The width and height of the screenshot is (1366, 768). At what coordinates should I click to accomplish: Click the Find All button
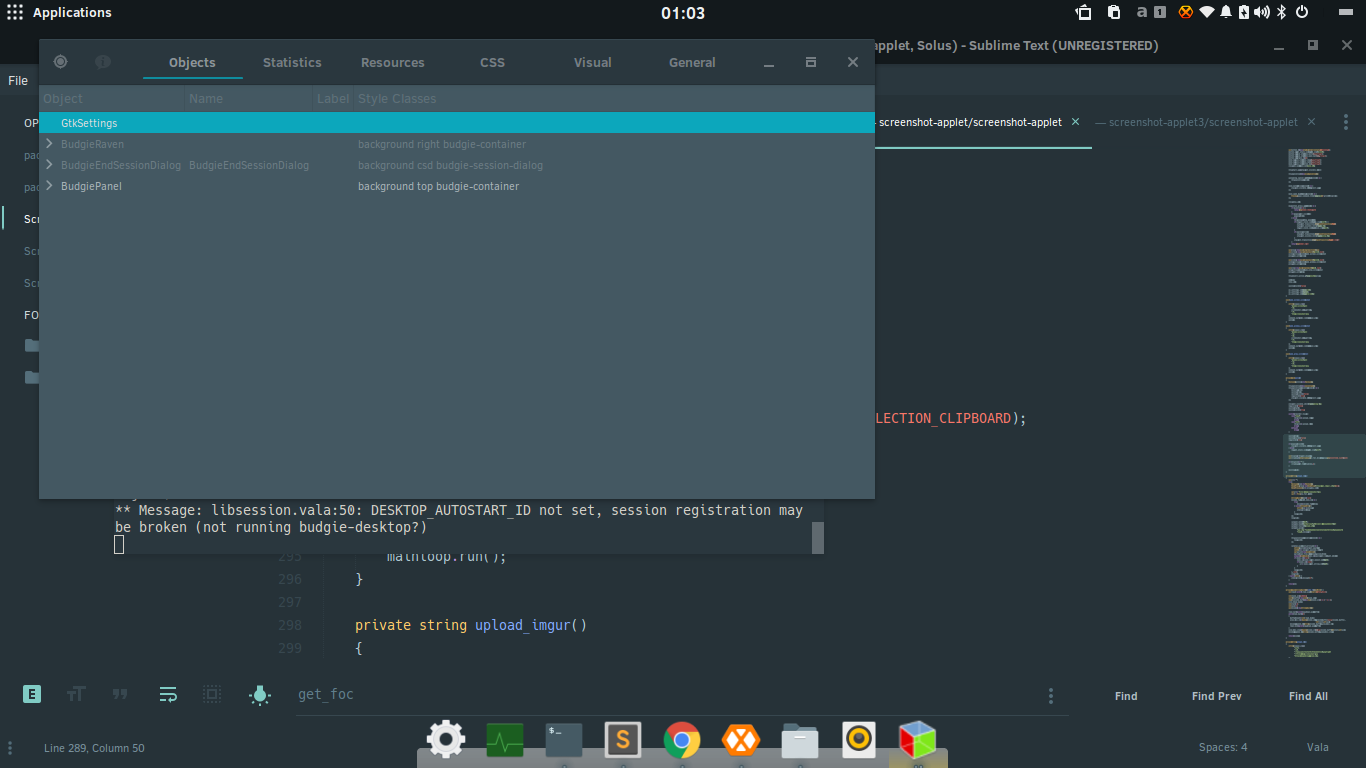click(x=1308, y=696)
